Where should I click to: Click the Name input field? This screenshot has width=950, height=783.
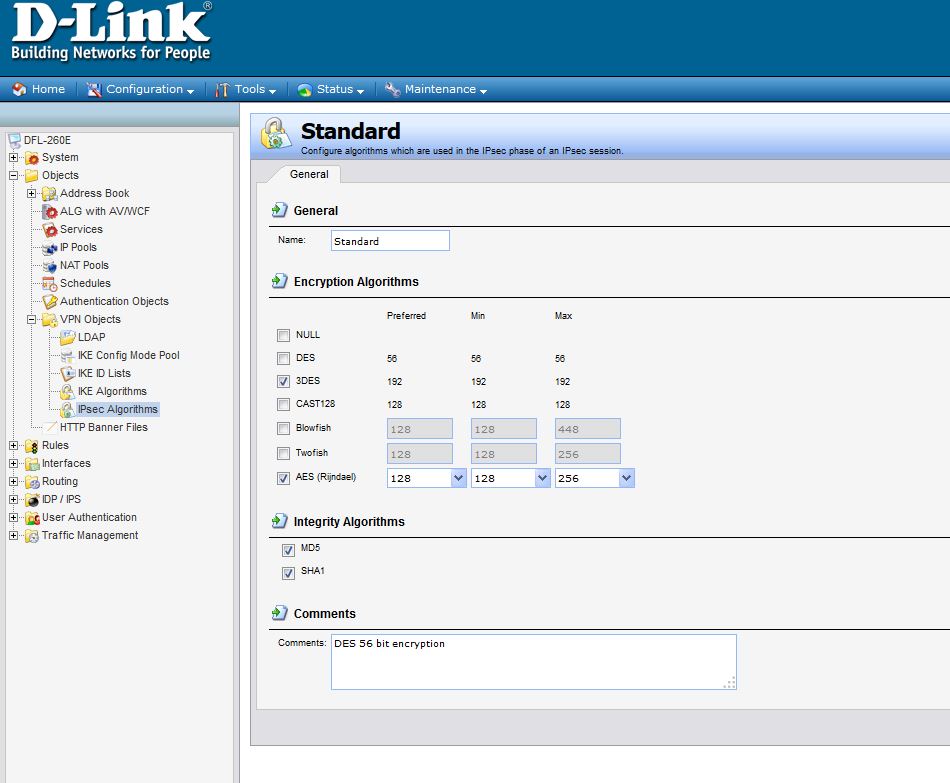coord(390,241)
